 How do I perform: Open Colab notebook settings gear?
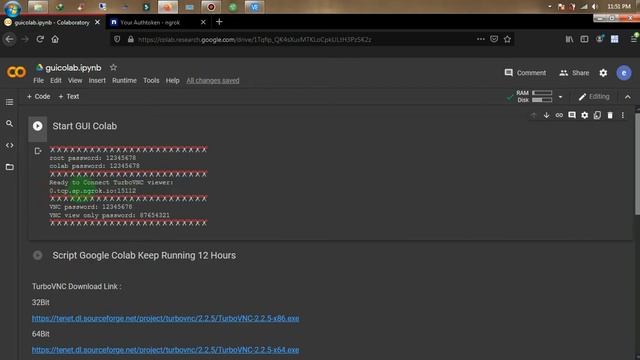603,73
